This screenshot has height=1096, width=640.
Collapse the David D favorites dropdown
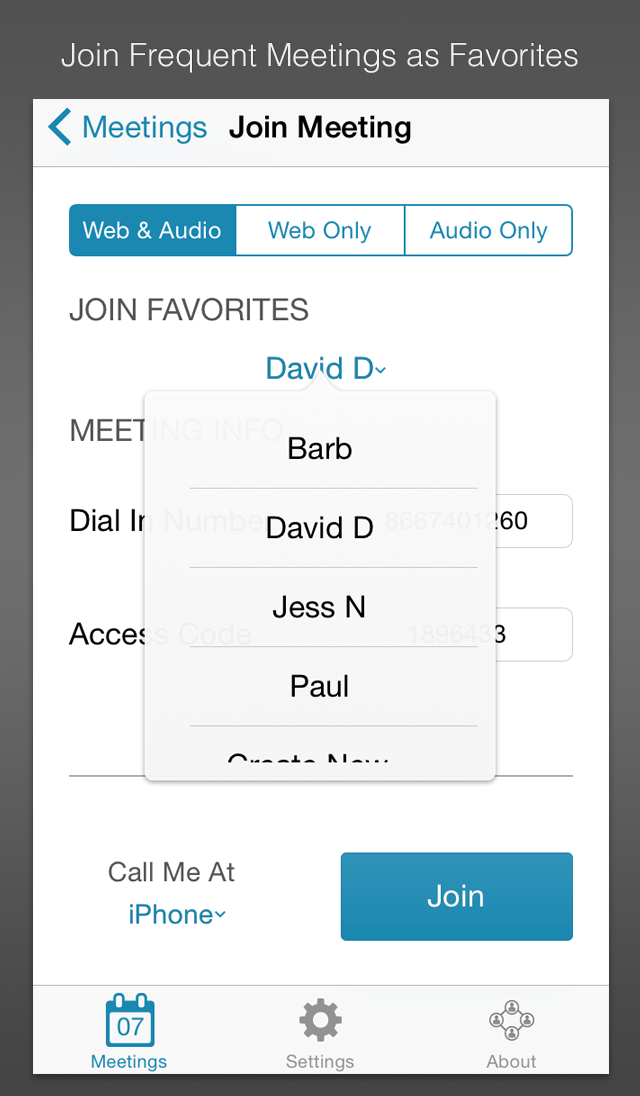[326, 368]
